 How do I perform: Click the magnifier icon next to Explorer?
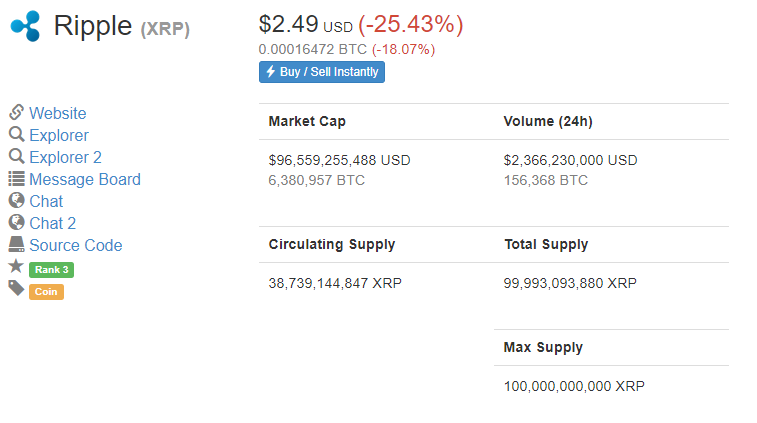tap(16, 134)
